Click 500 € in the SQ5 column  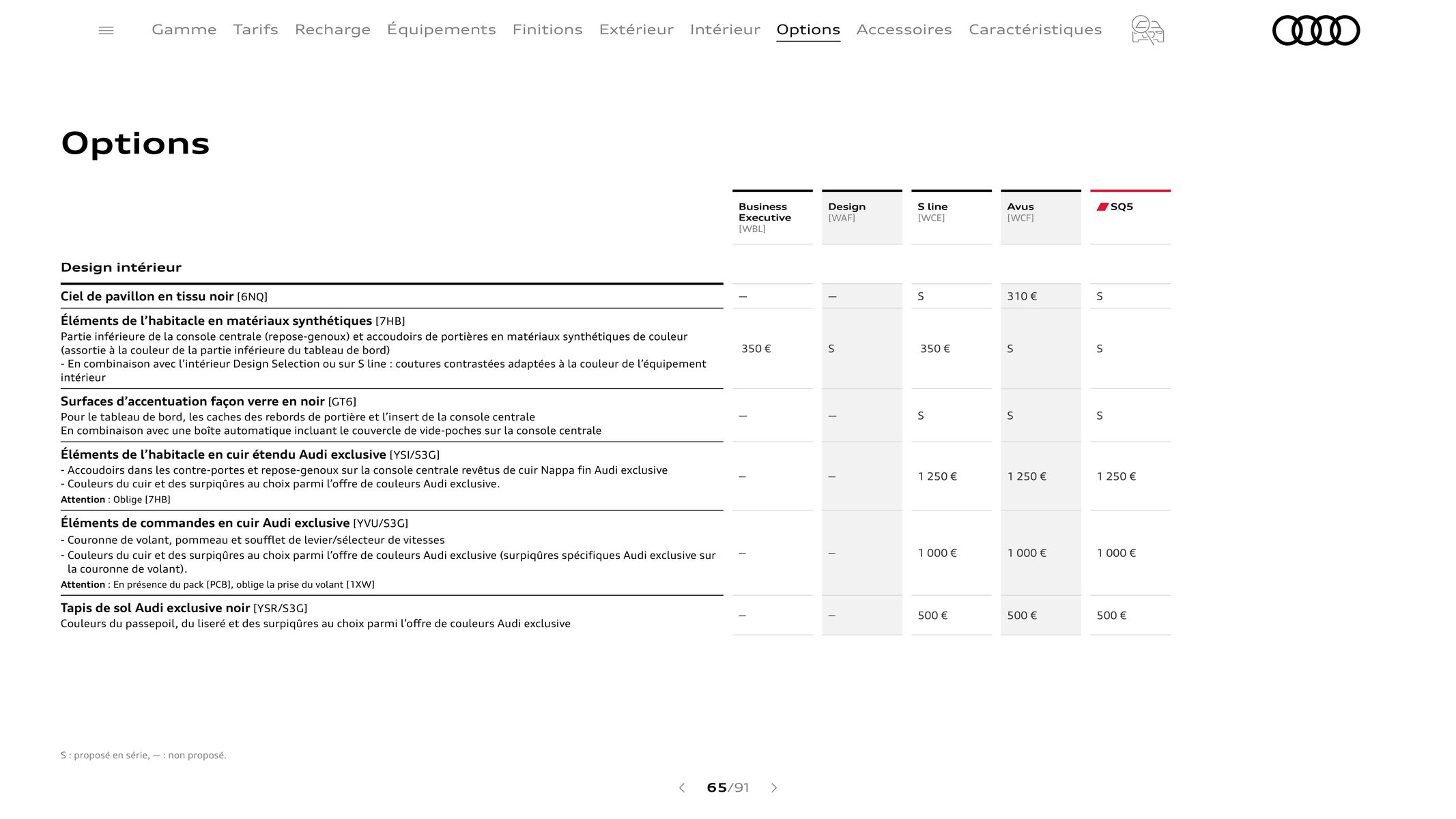(1111, 616)
